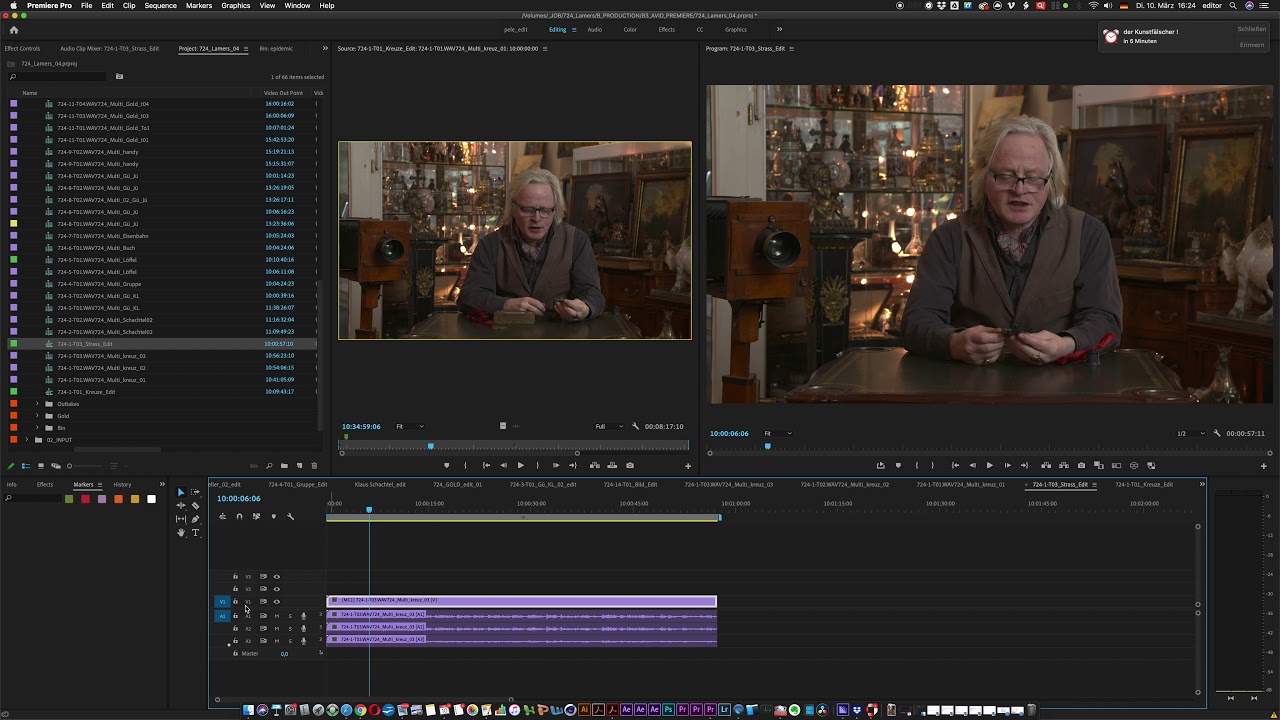Add a marker in the timeline
1280x720 pixels.
click(x=273, y=516)
